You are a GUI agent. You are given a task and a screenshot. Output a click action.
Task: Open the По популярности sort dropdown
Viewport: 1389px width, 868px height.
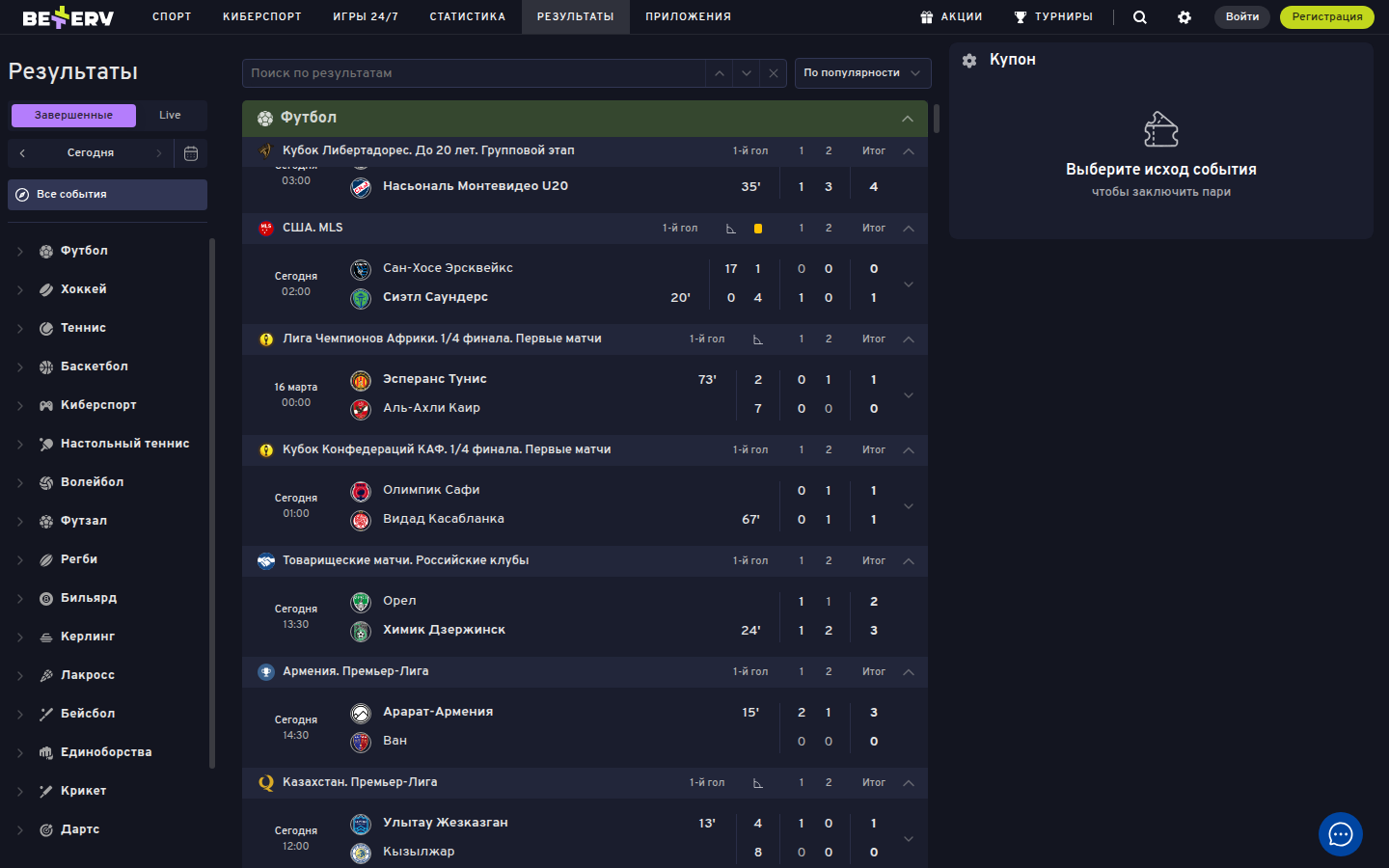tap(862, 73)
